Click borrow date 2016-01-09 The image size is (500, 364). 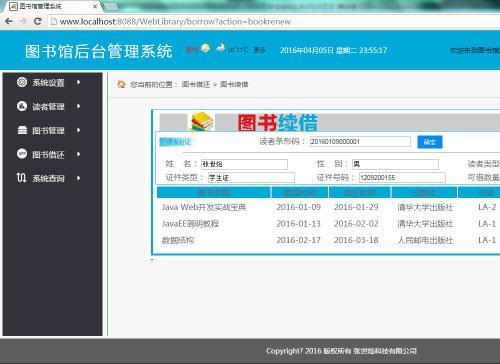coord(299,207)
